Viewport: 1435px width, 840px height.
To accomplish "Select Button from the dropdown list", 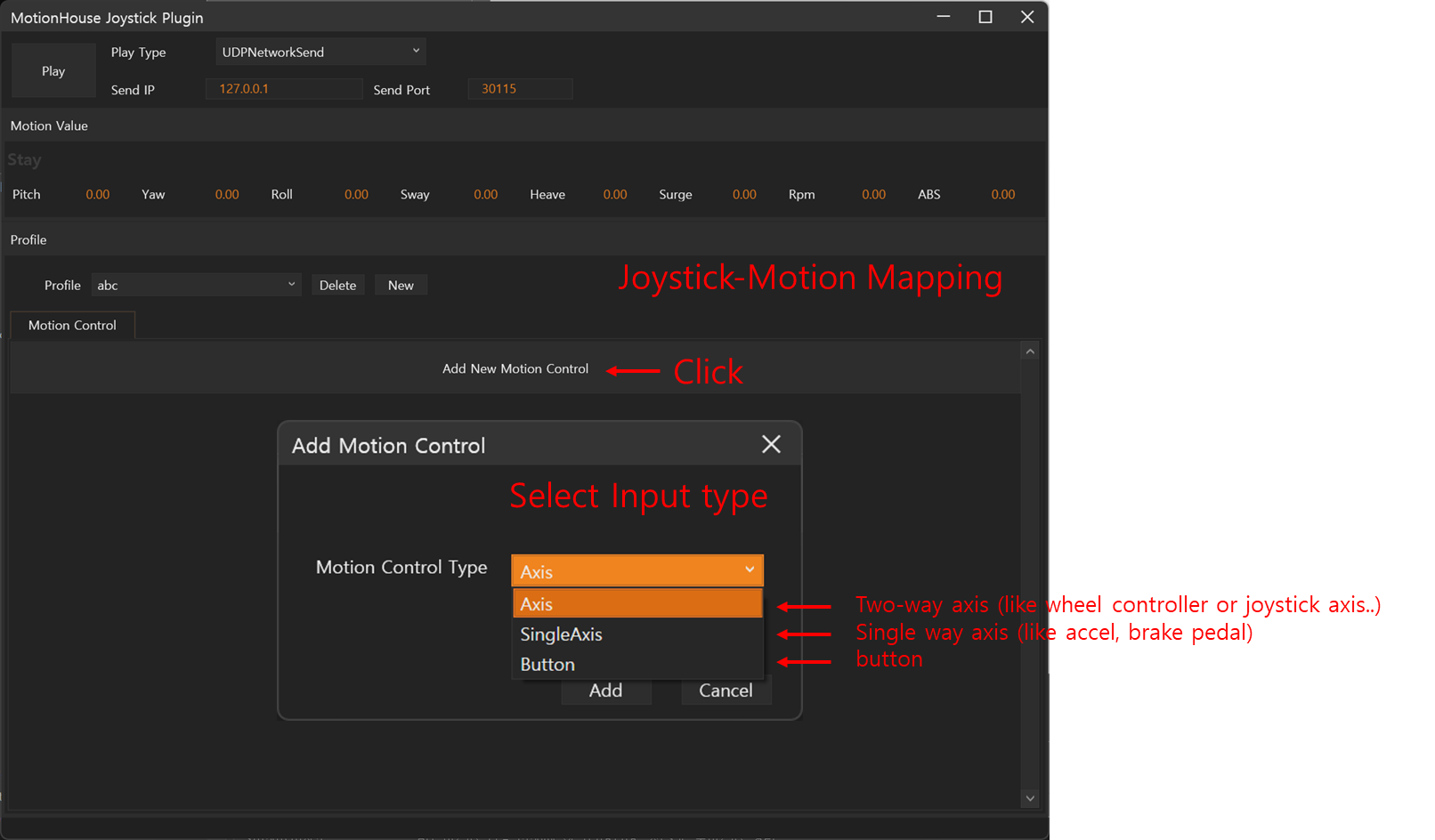I will [637, 664].
